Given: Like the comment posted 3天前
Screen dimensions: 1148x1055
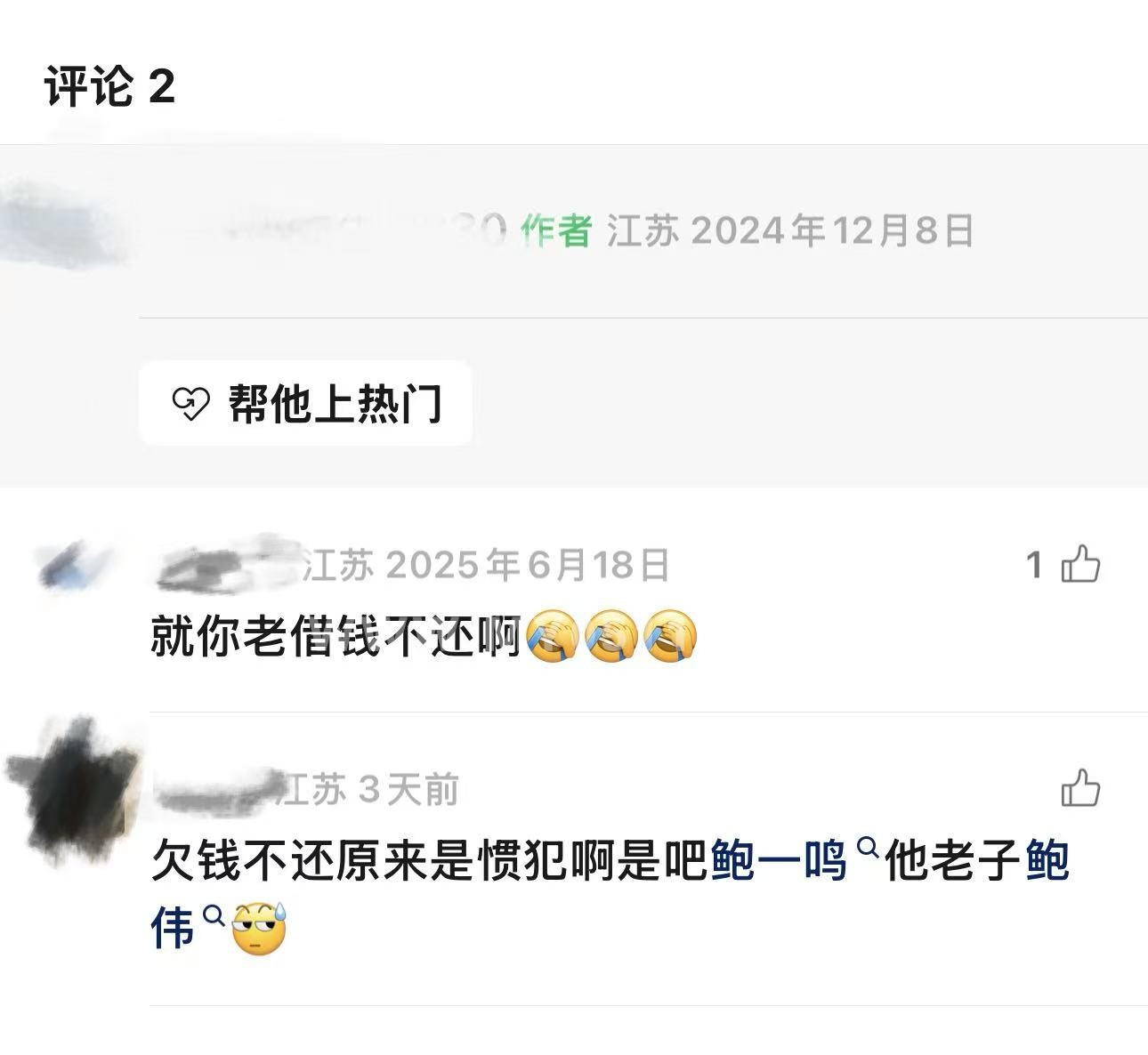Looking at the screenshot, I should click(1080, 788).
